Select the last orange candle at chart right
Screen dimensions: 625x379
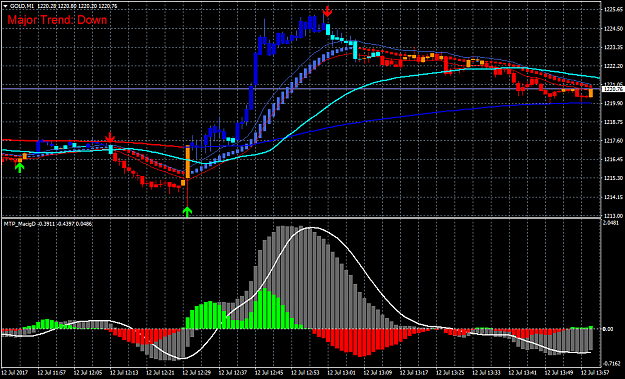point(591,93)
